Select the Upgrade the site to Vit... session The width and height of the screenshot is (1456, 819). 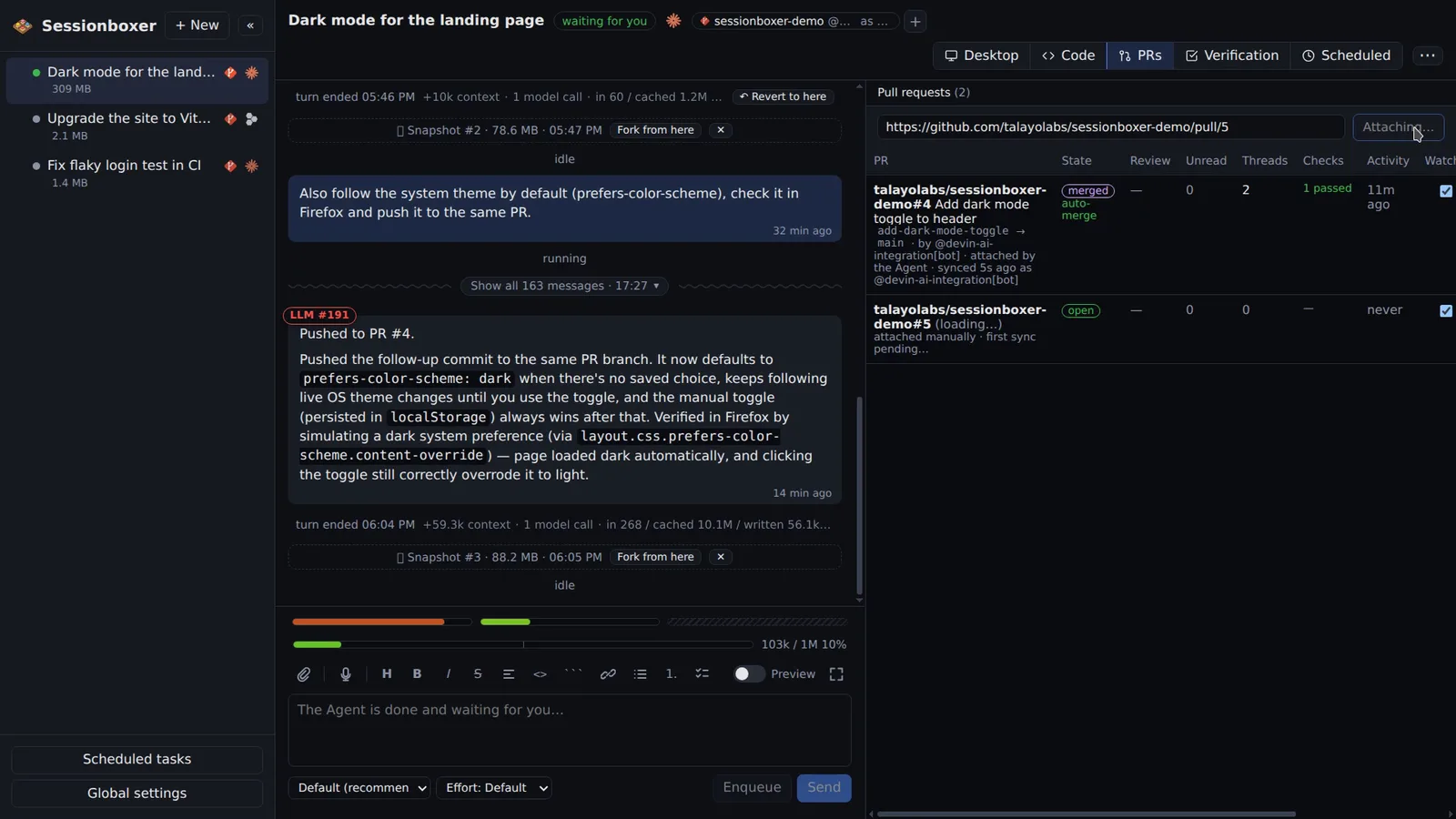tap(137, 126)
